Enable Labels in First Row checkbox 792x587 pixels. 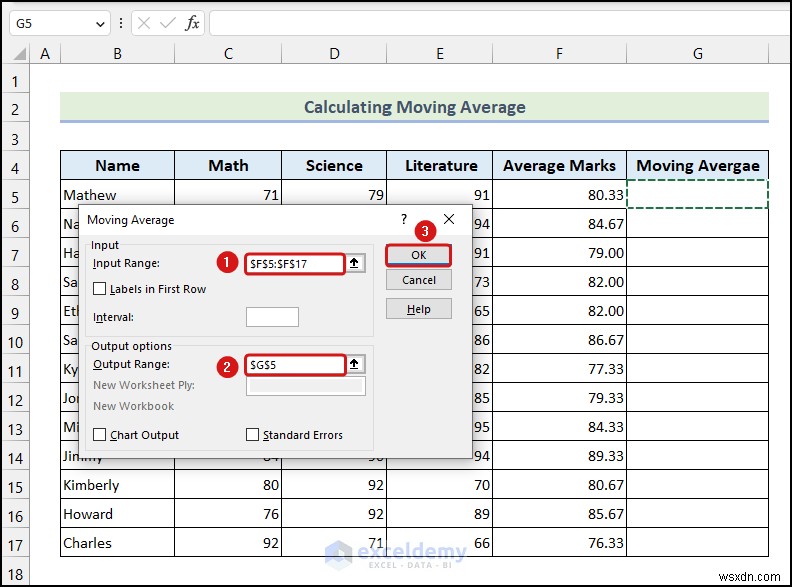[x=100, y=289]
